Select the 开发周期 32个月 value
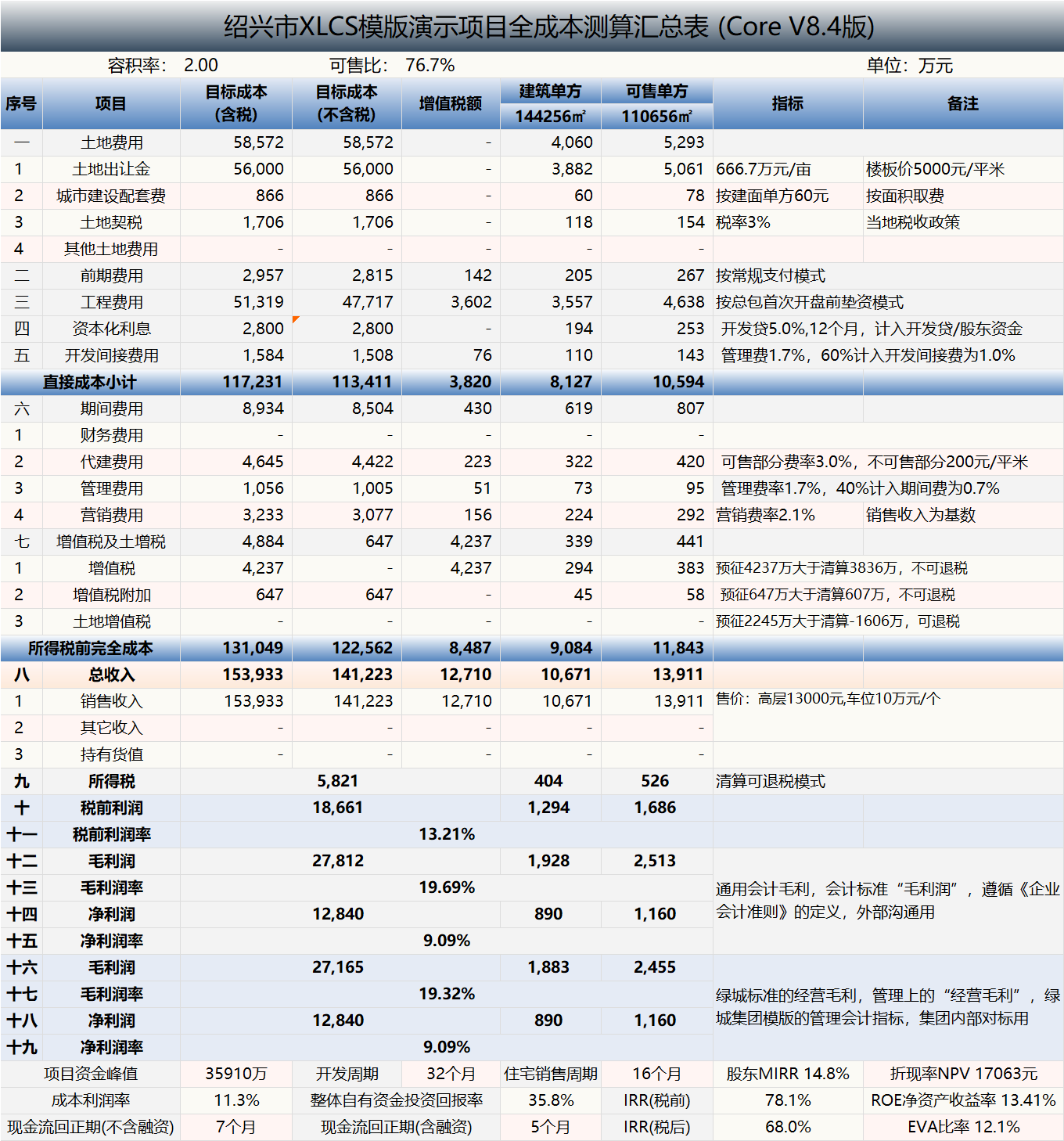Viewport: 1064px width, 1141px height. coord(451,1074)
